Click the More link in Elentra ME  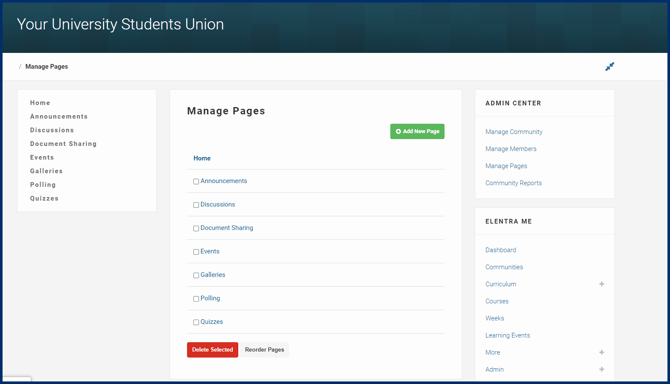point(493,353)
